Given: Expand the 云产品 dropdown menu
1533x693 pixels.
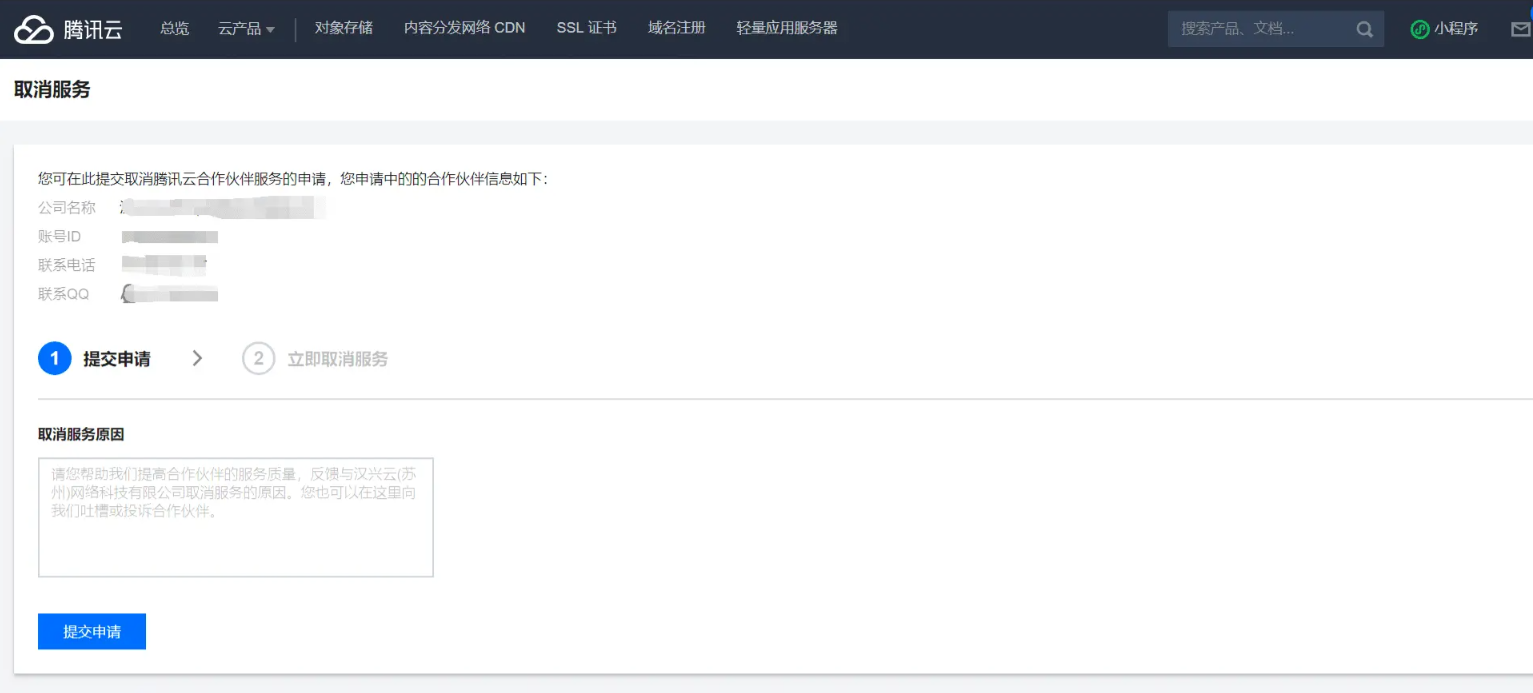Looking at the screenshot, I should click(x=246, y=29).
